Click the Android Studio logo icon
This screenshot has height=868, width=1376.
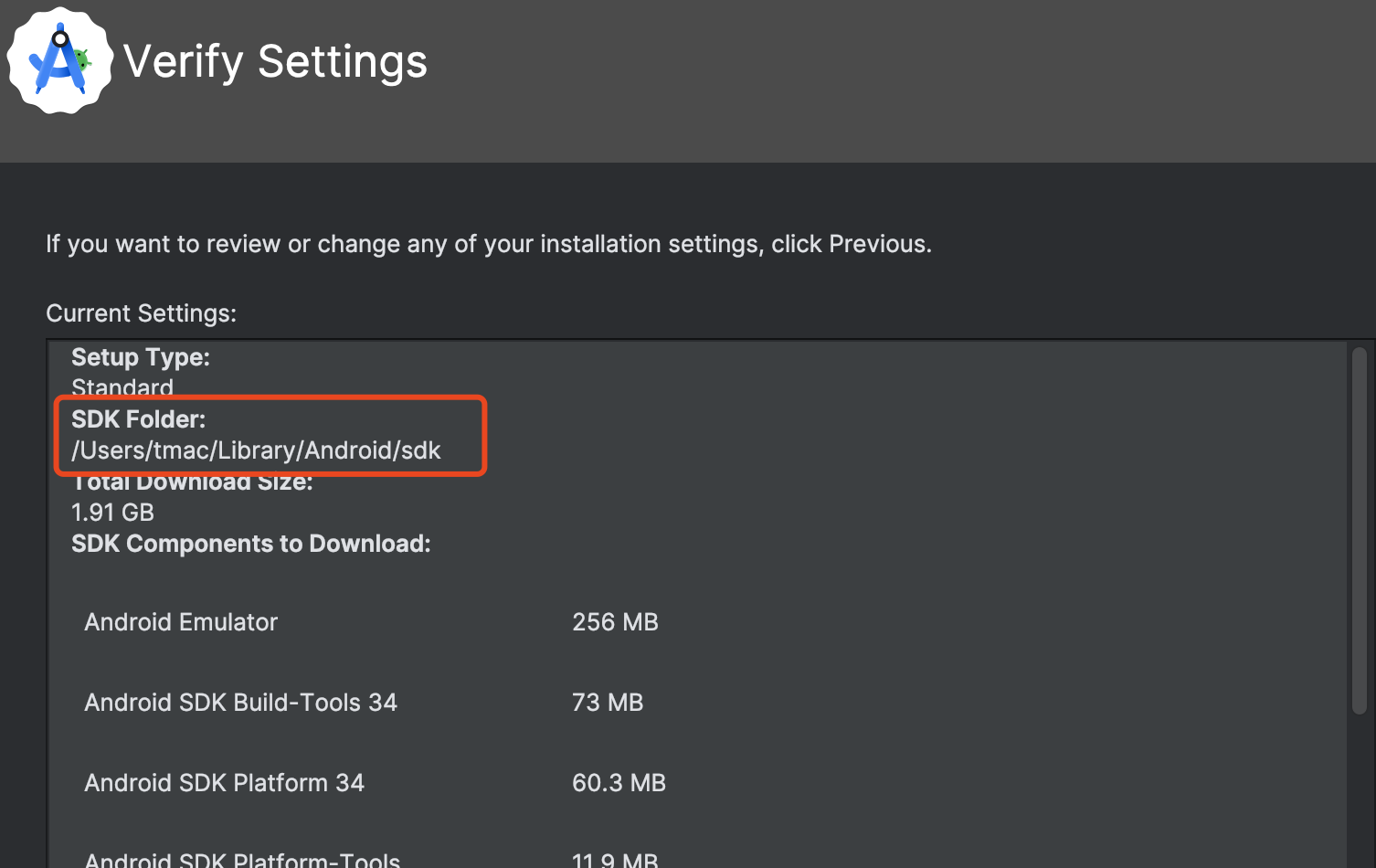coord(60,60)
